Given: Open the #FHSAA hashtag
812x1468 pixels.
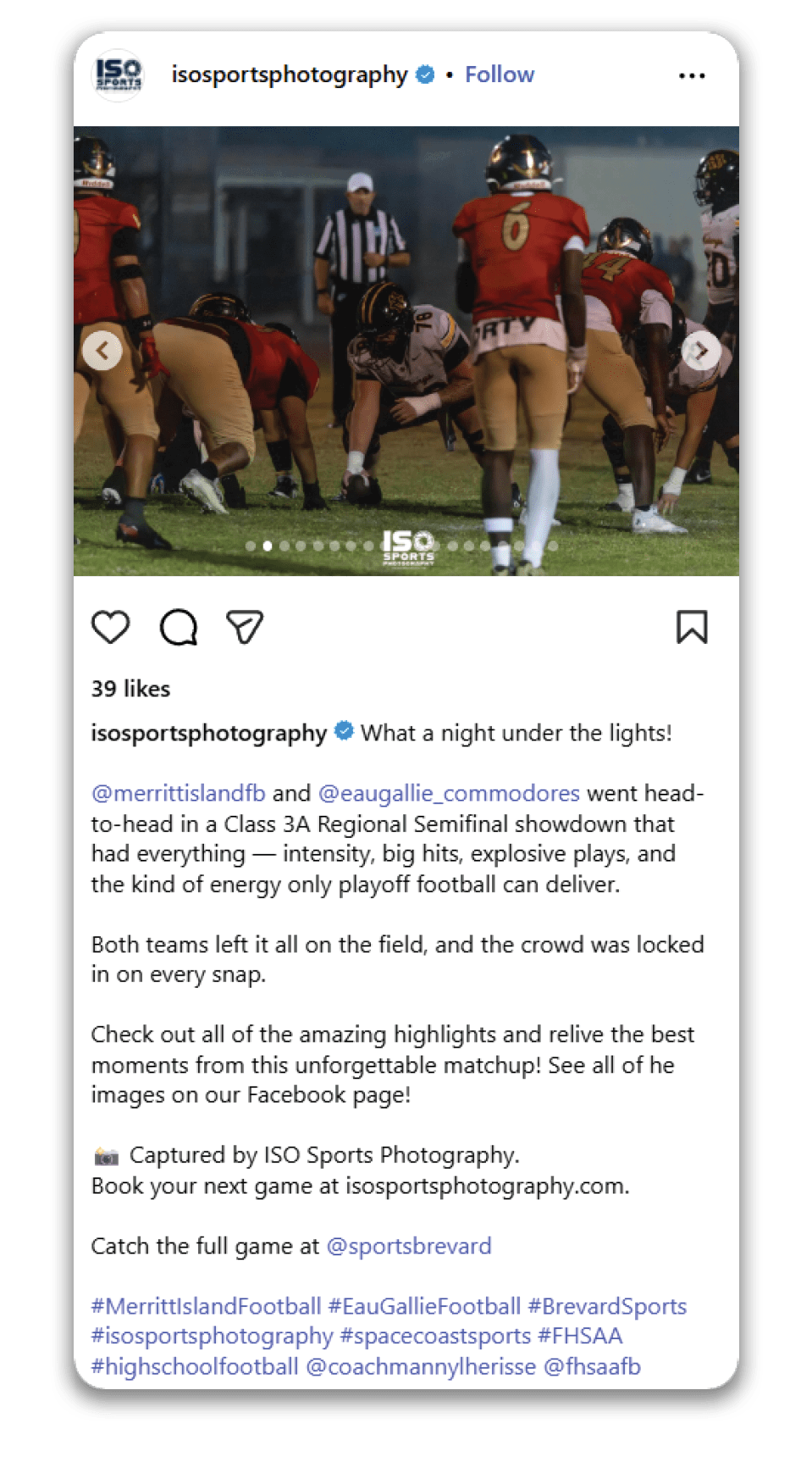Looking at the screenshot, I should [x=580, y=1336].
